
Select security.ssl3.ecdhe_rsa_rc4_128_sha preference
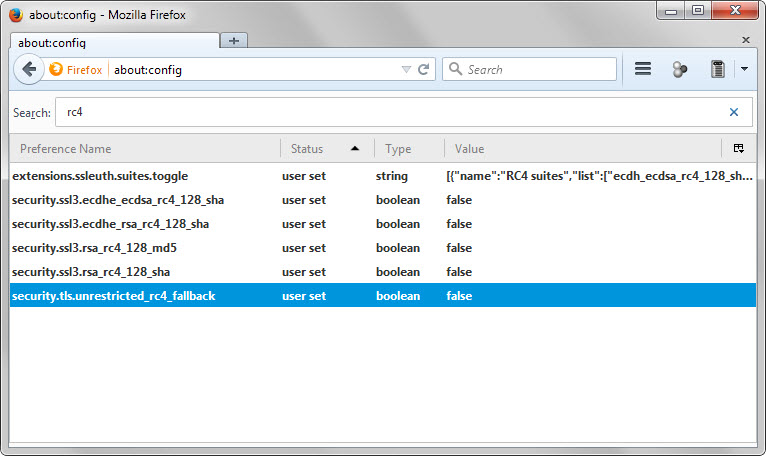(x=383, y=224)
